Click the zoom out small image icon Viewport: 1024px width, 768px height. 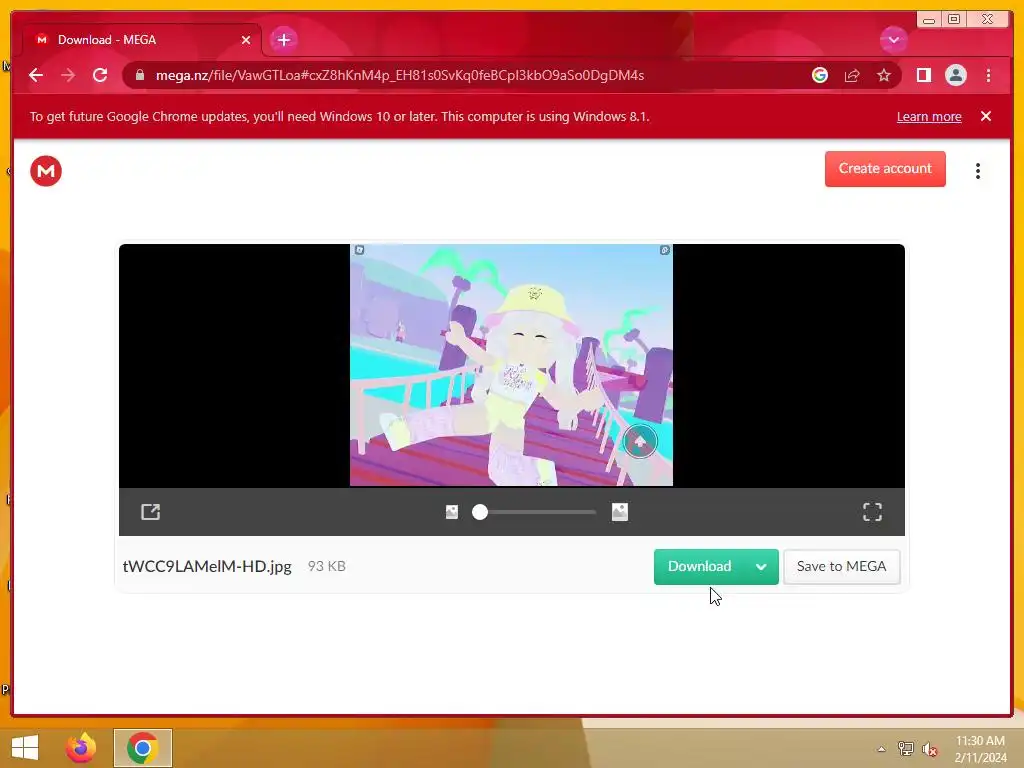tap(452, 512)
